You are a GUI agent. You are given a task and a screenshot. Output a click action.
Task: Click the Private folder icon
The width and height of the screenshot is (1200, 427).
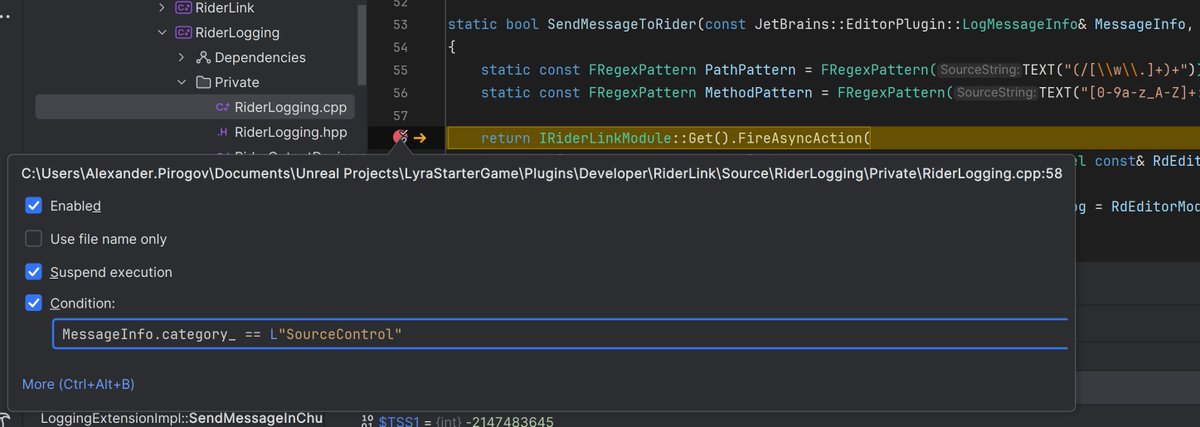coord(202,82)
